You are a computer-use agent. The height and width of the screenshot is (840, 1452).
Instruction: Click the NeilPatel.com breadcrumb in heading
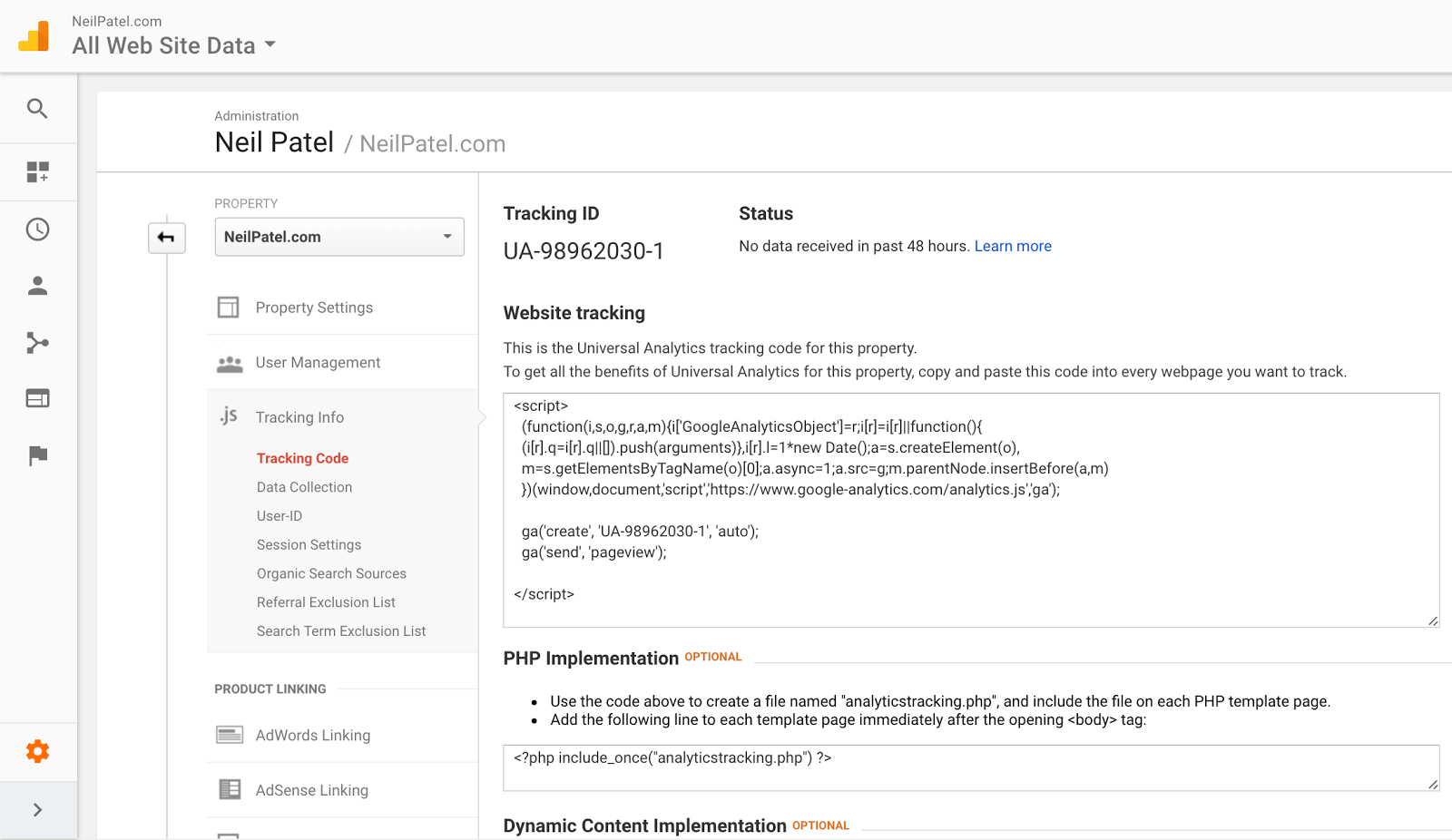pyautogui.click(x=433, y=144)
